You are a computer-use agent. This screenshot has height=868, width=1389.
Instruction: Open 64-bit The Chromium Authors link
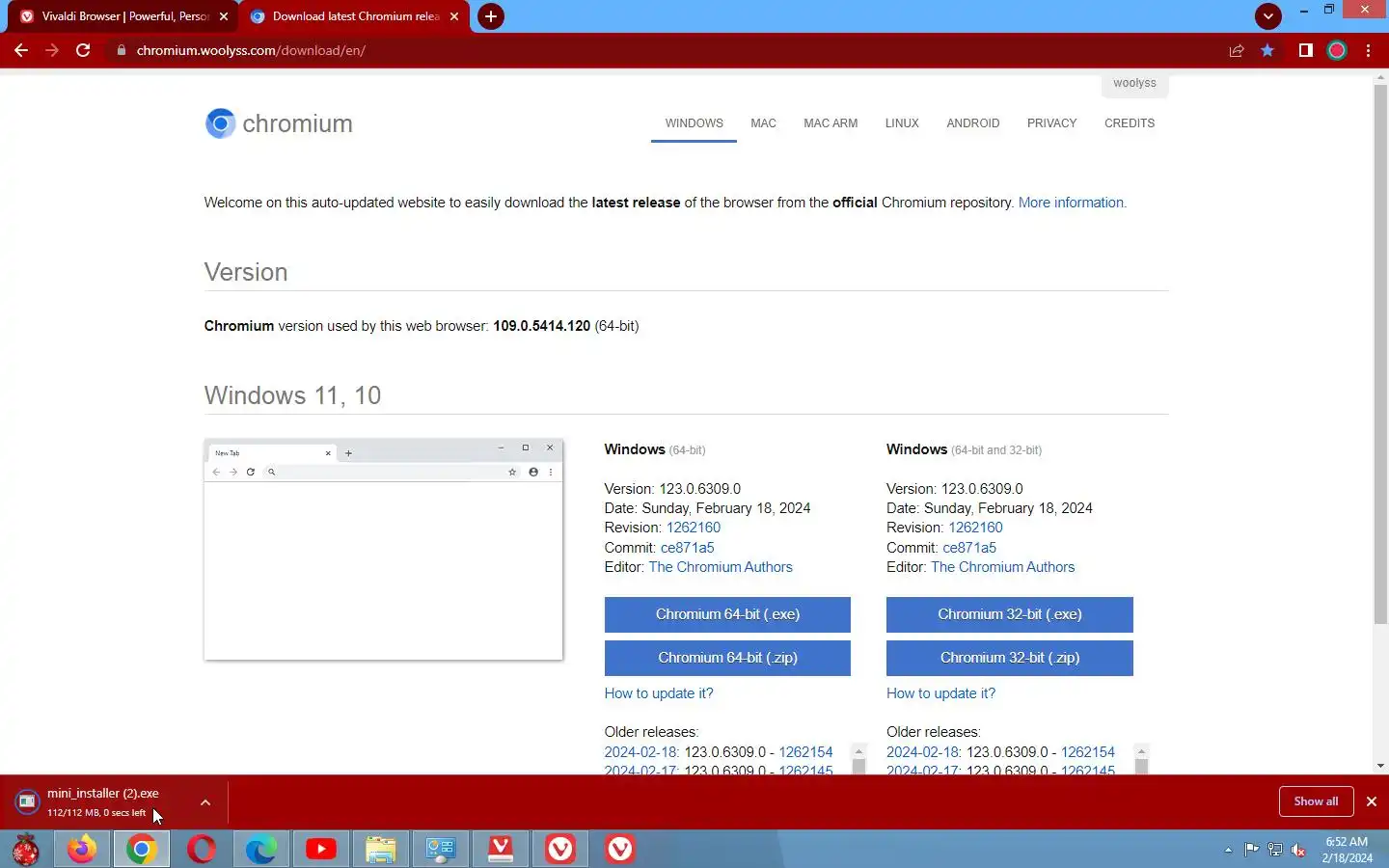[721, 567]
